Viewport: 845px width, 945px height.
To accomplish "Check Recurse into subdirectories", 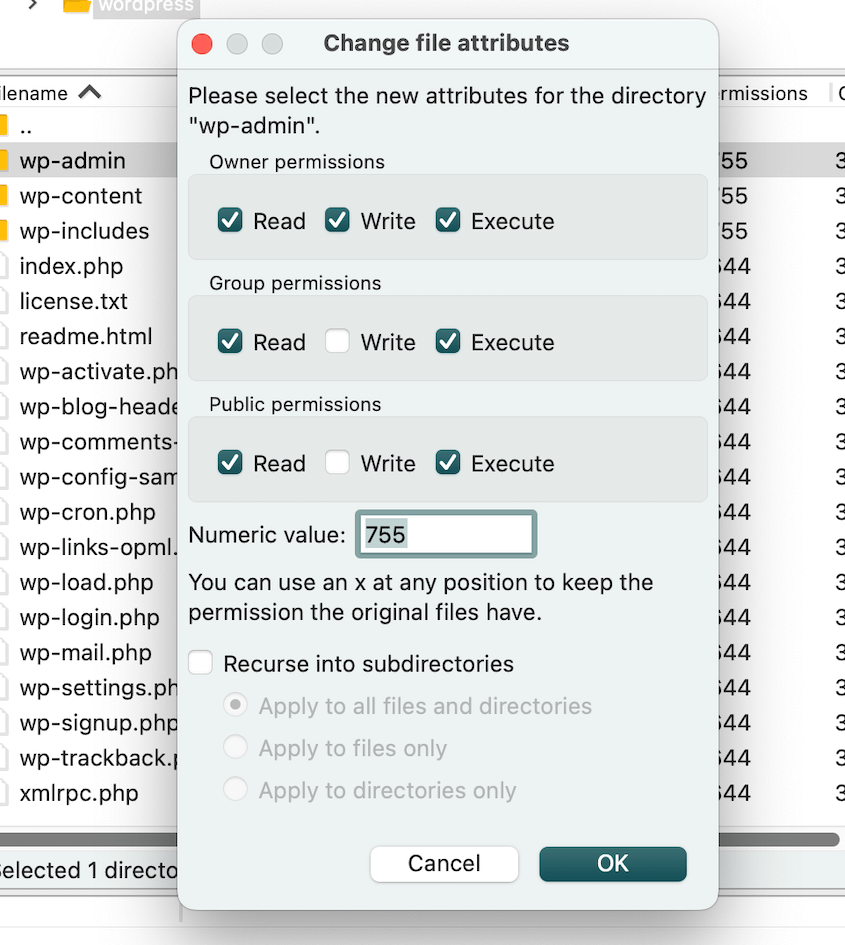I will 200,662.
